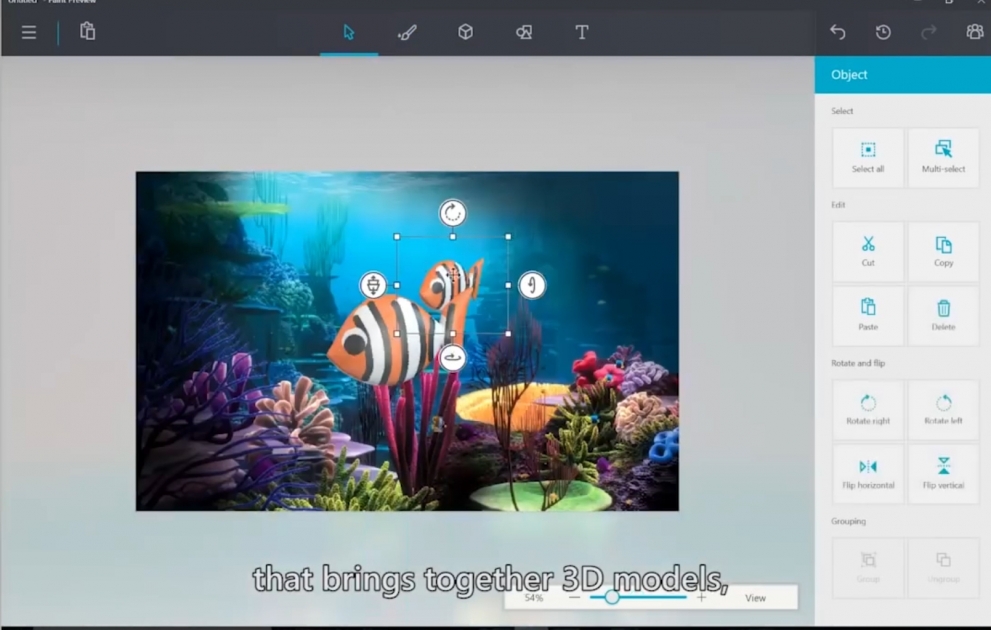Zoom out with the minus button

point(574,597)
